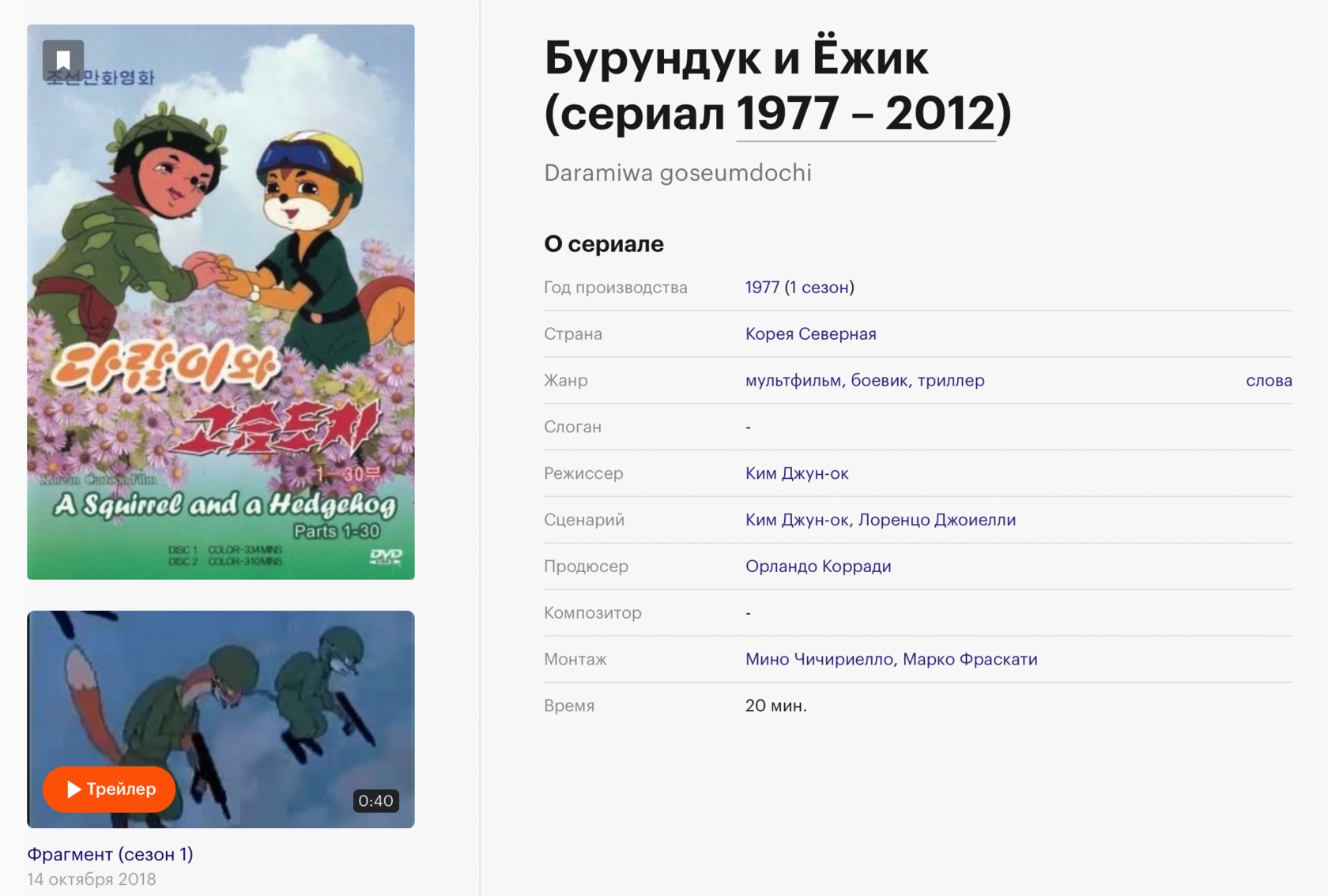Open the мультфильм genre link
Image resolution: width=1328 pixels, height=896 pixels.
tap(793, 380)
